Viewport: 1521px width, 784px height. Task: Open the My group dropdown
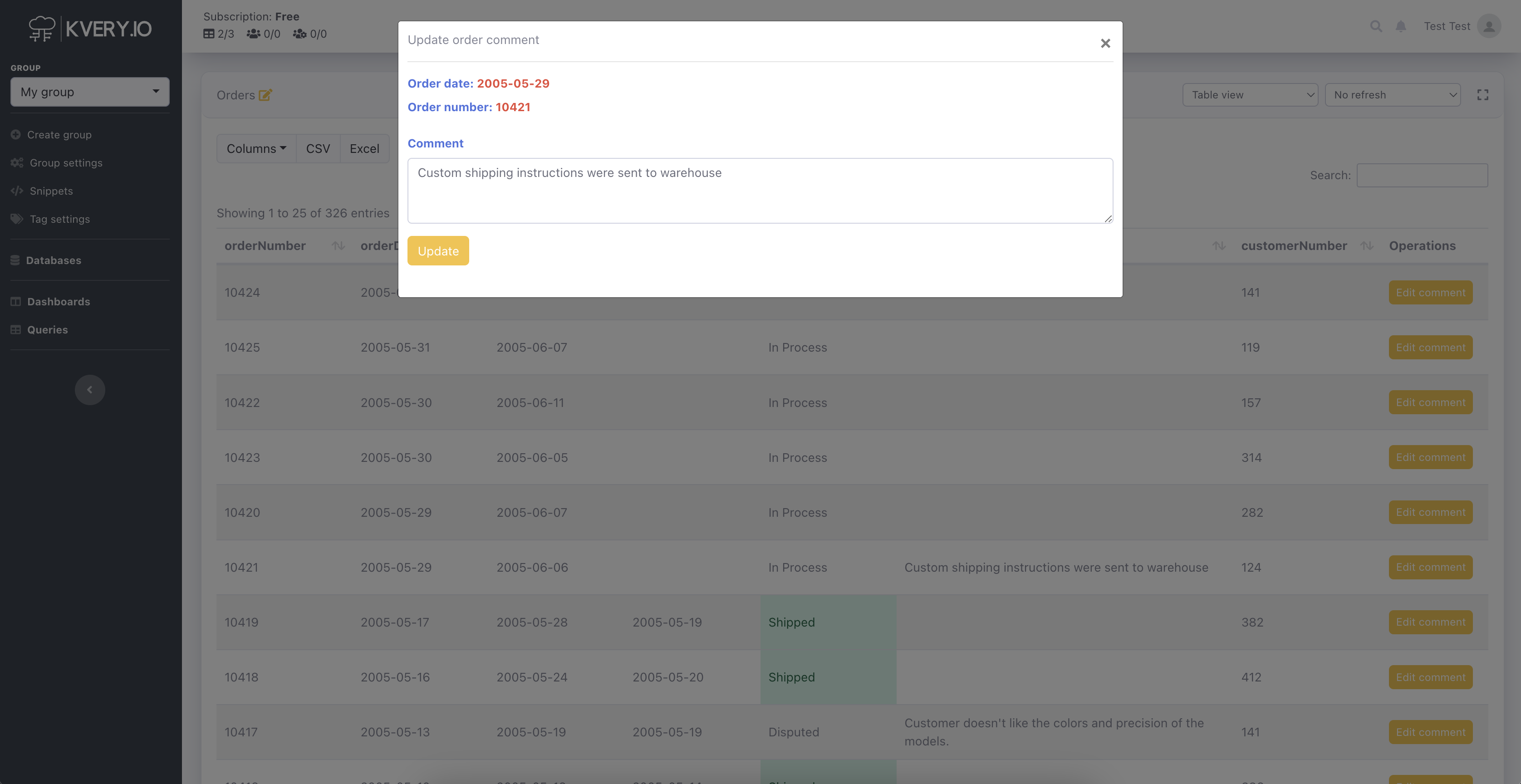pyautogui.click(x=90, y=92)
